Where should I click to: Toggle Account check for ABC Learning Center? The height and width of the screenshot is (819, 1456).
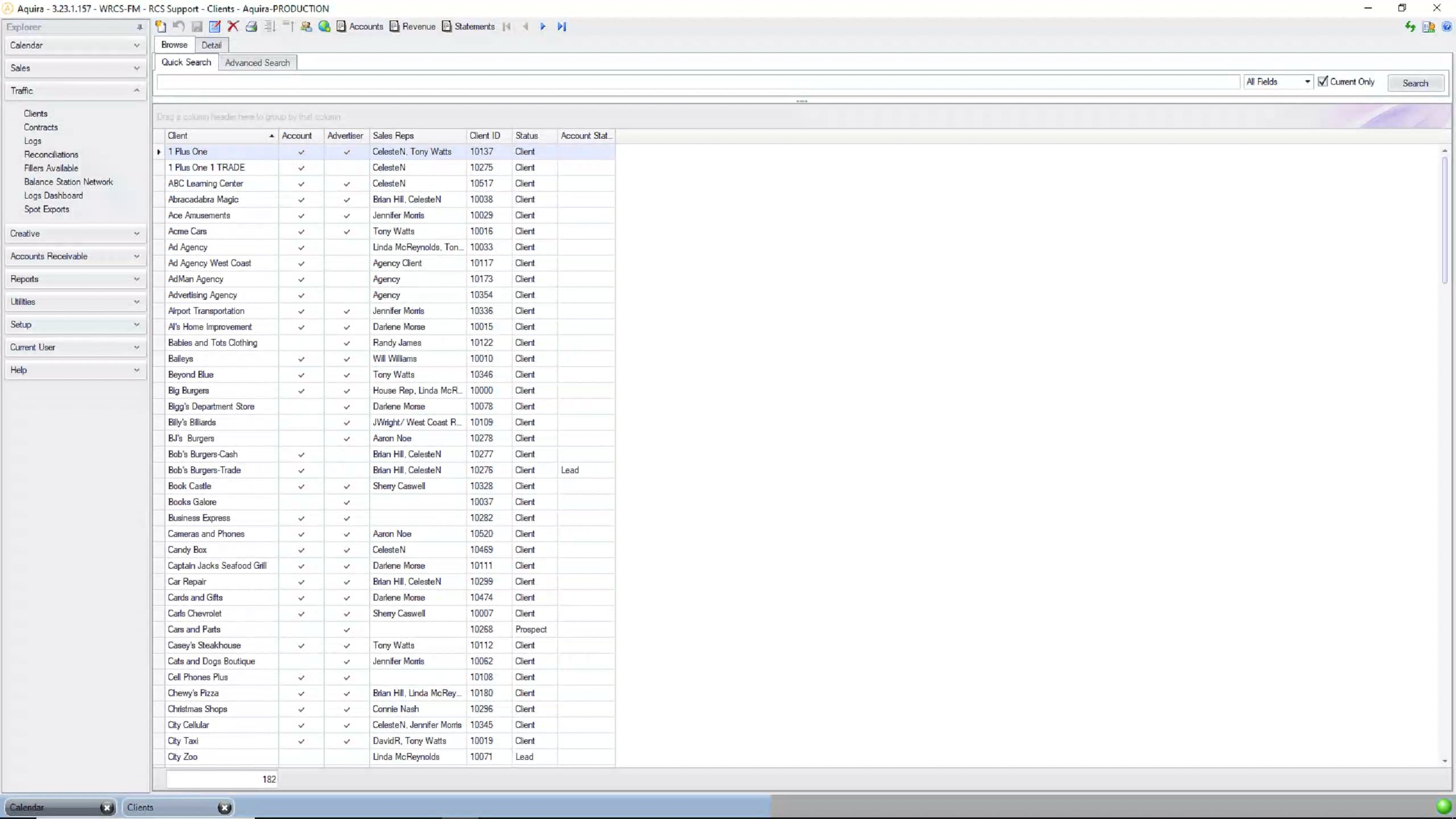[301, 184]
